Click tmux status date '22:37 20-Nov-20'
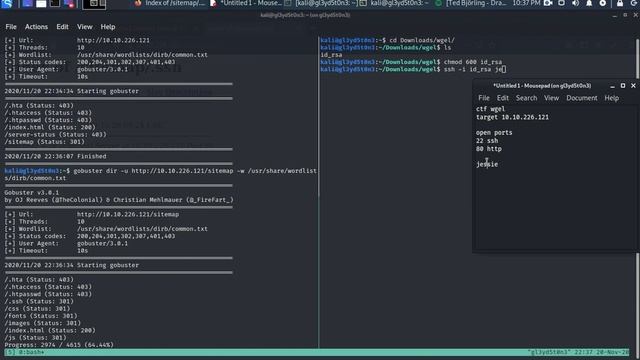Screen dimensions: 640x360 pyautogui.click(x=602, y=352)
